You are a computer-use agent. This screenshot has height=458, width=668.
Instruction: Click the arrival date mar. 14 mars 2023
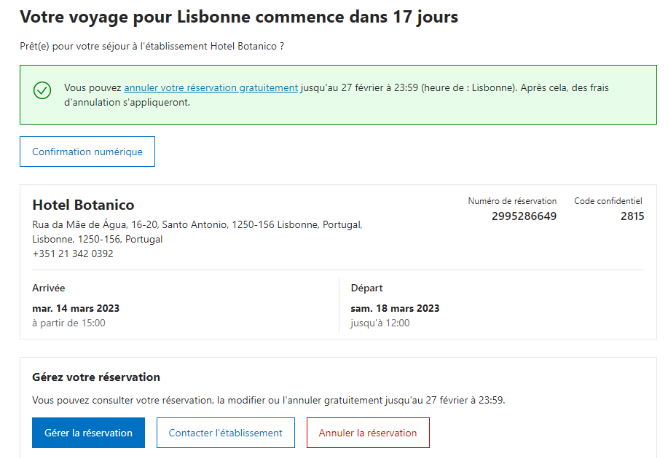[76, 308]
